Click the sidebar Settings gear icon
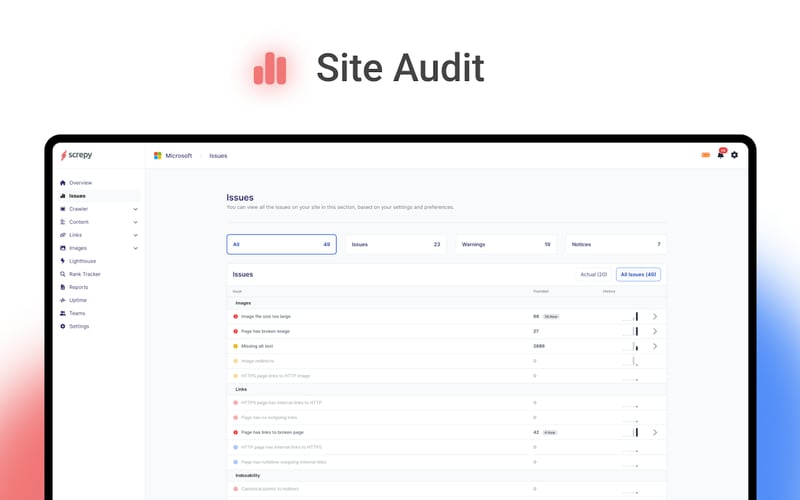Viewport: 800px width, 500px height. (63, 326)
